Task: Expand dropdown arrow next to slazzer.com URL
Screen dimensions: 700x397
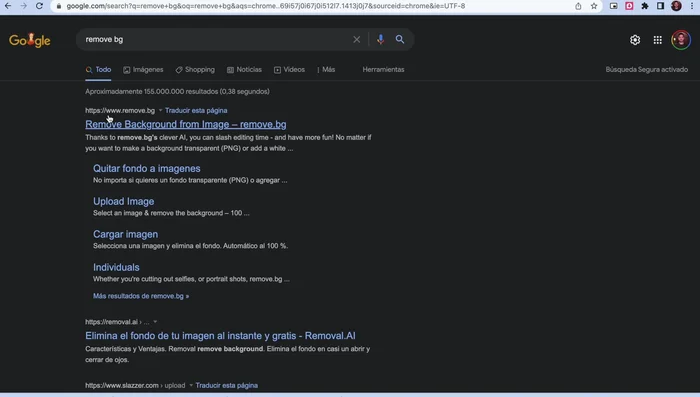Action: click(191, 385)
